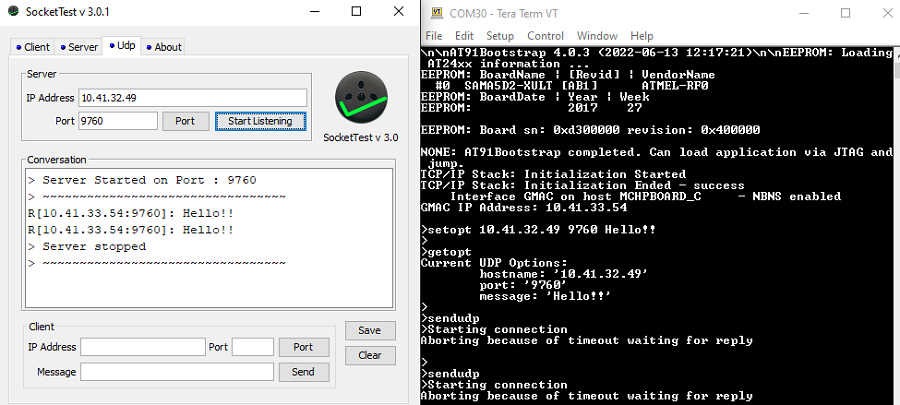Open the Window menu in Tera Term
This screenshot has height=405, width=900.
tap(597, 36)
